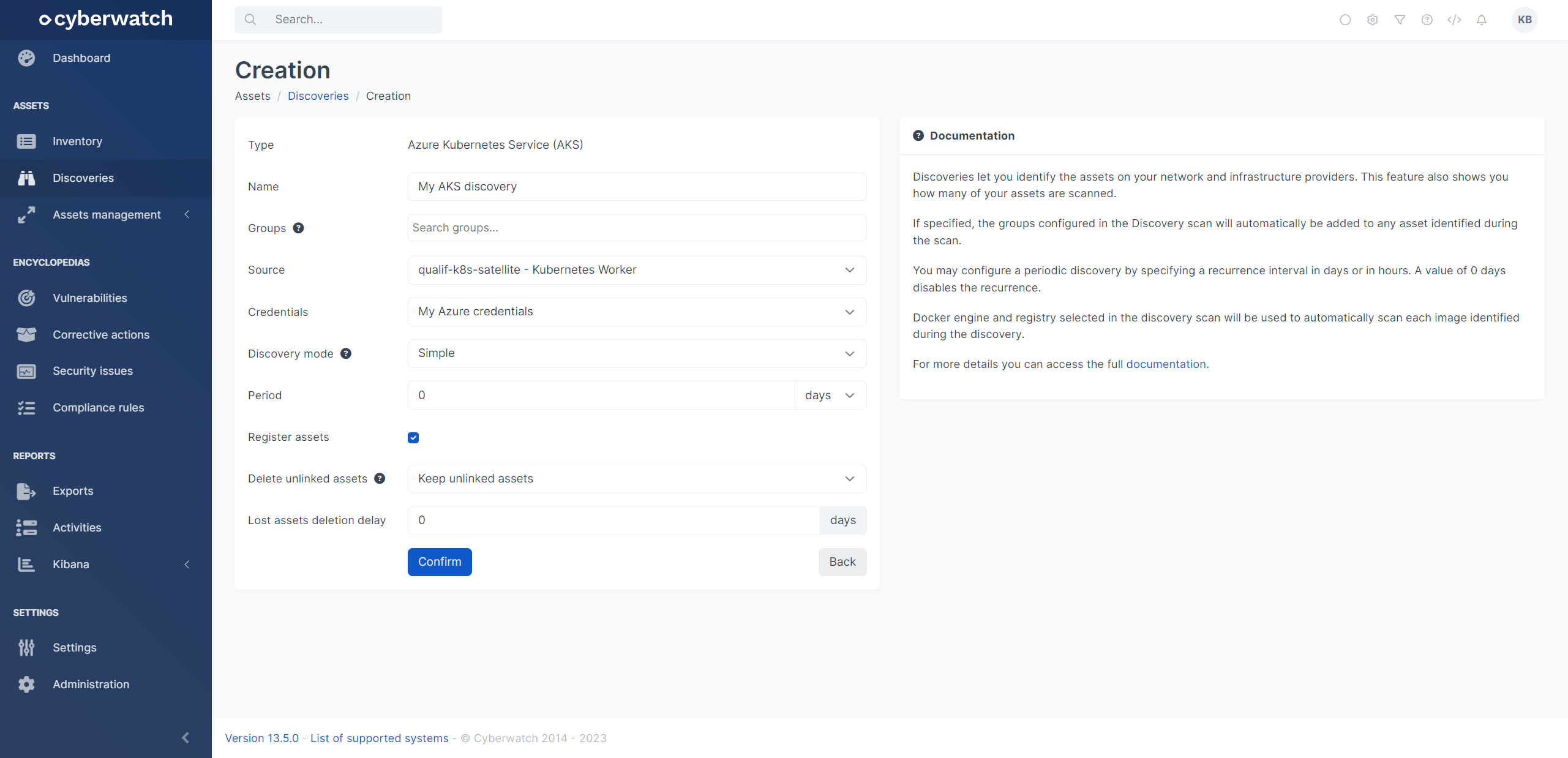This screenshot has height=758, width=1568.
Task: Expand the Assets management submenu chevron
Action: [x=187, y=214]
